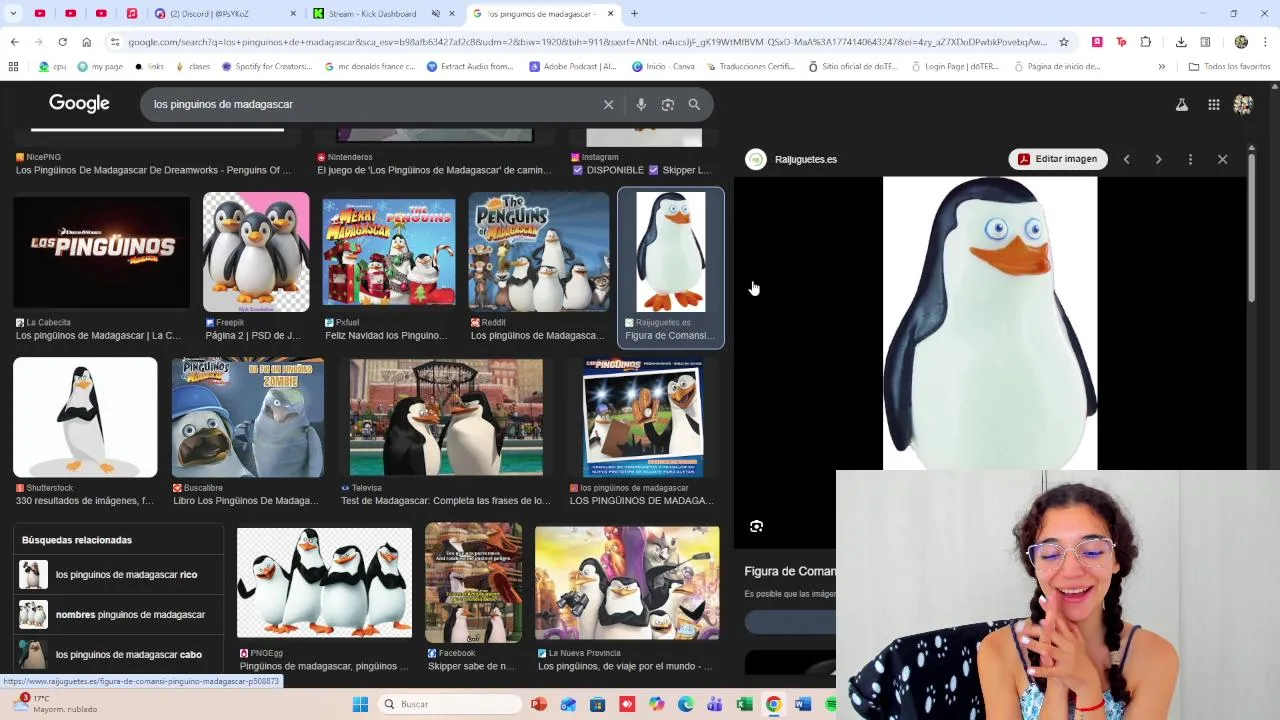This screenshot has width=1280, height=720.
Task: Reload the current page
Action: [62, 42]
